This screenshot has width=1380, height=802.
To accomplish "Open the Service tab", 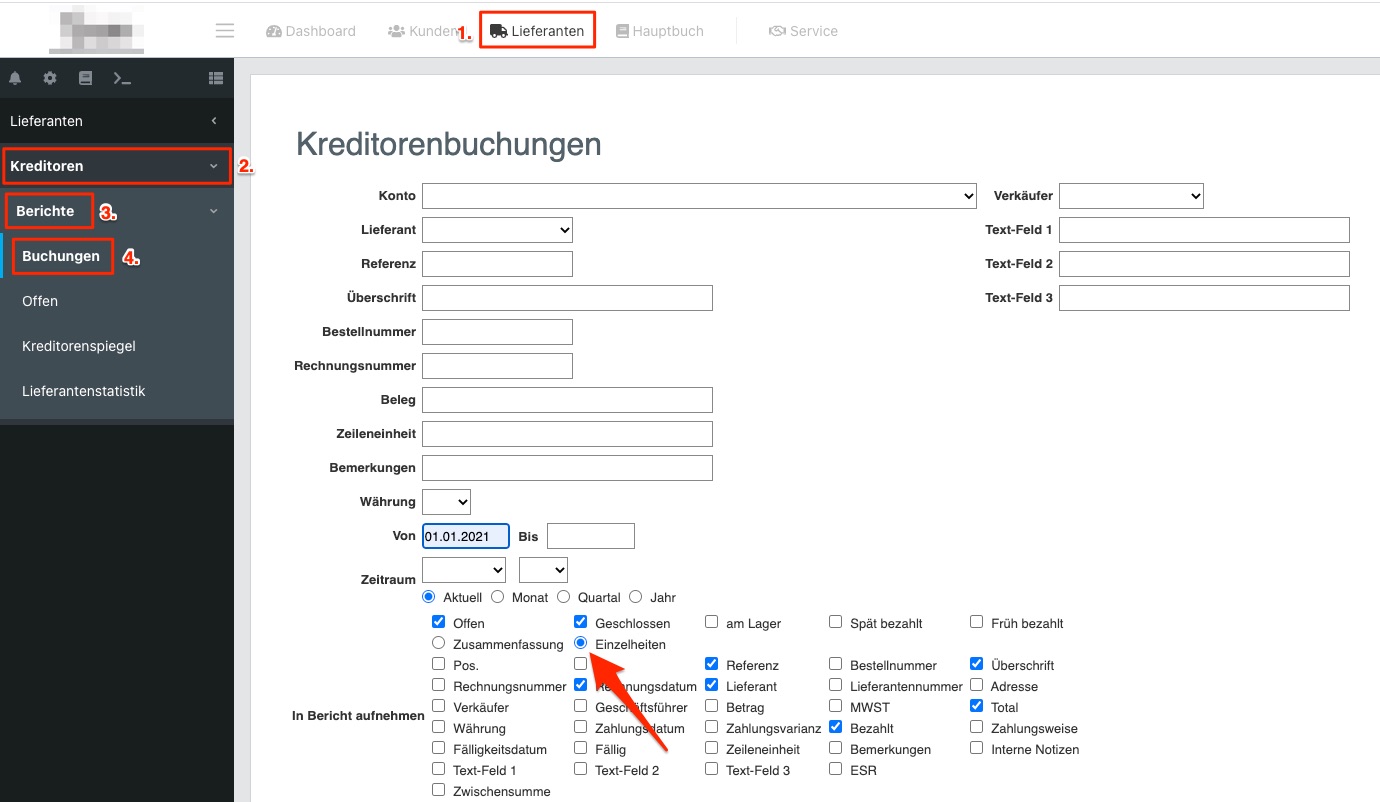I will (803, 31).
